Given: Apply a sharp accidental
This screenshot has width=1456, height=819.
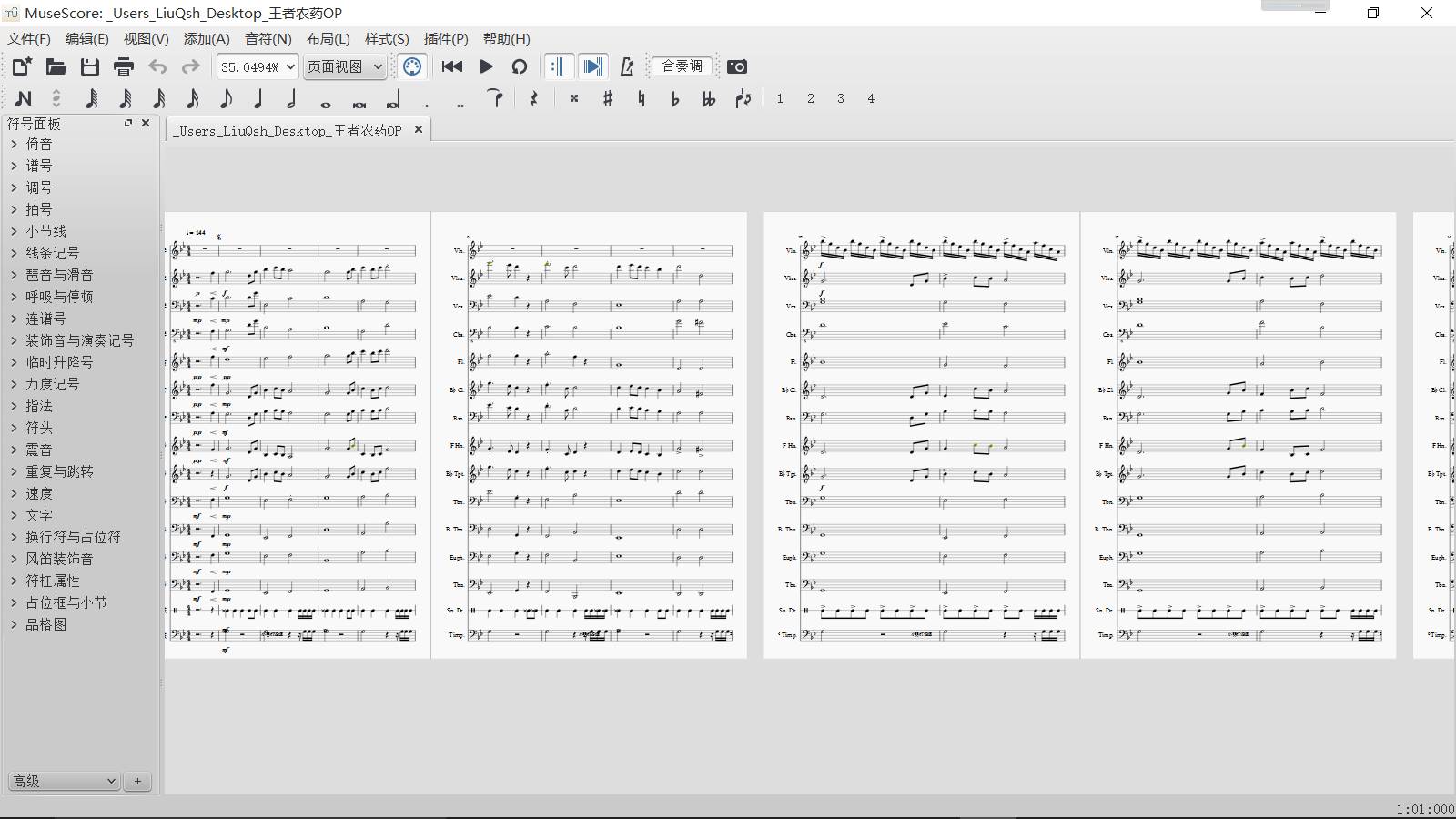Looking at the screenshot, I should [608, 98].
